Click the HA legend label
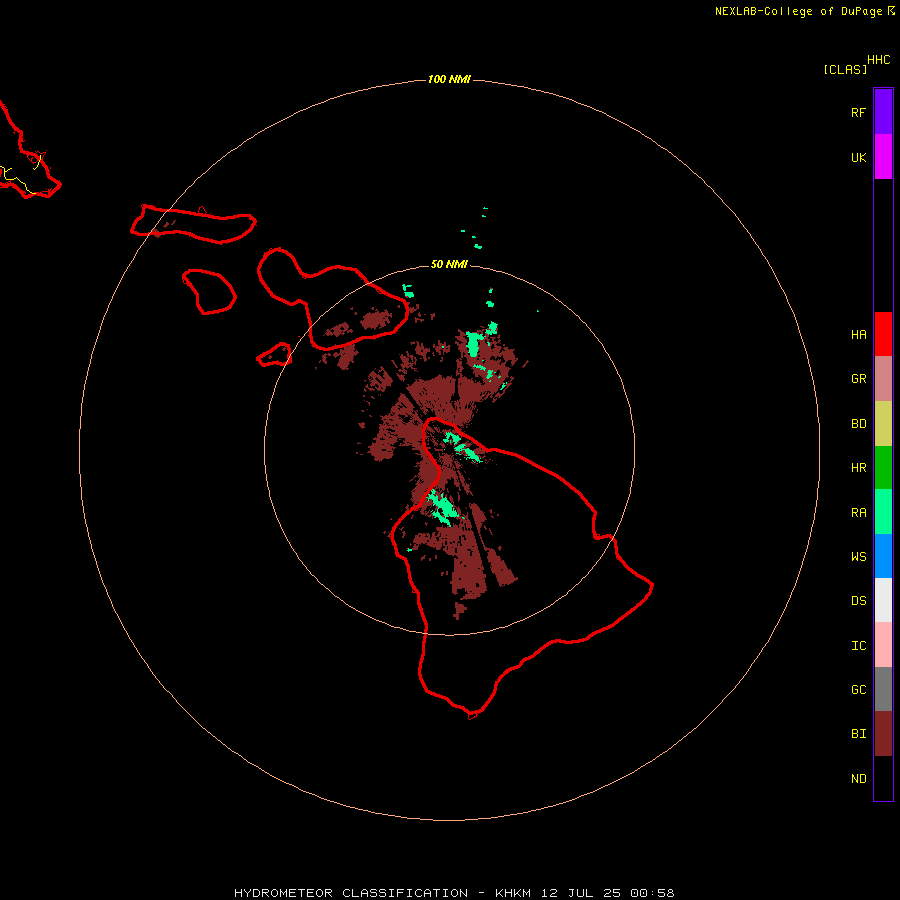The image size is (900, 900). tap(858, 335)
